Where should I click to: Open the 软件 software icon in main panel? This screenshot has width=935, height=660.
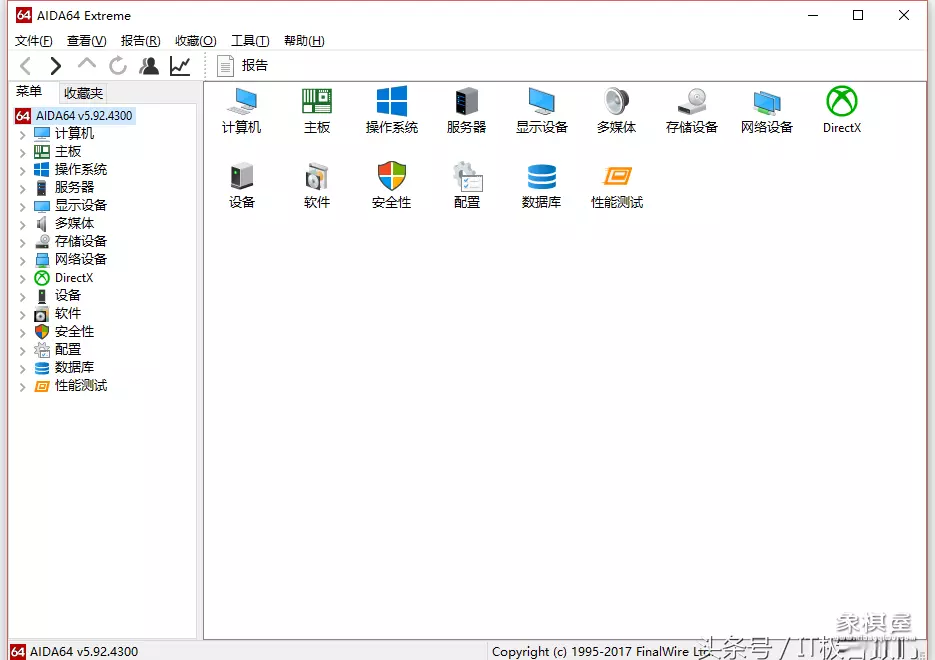(317, 185)
